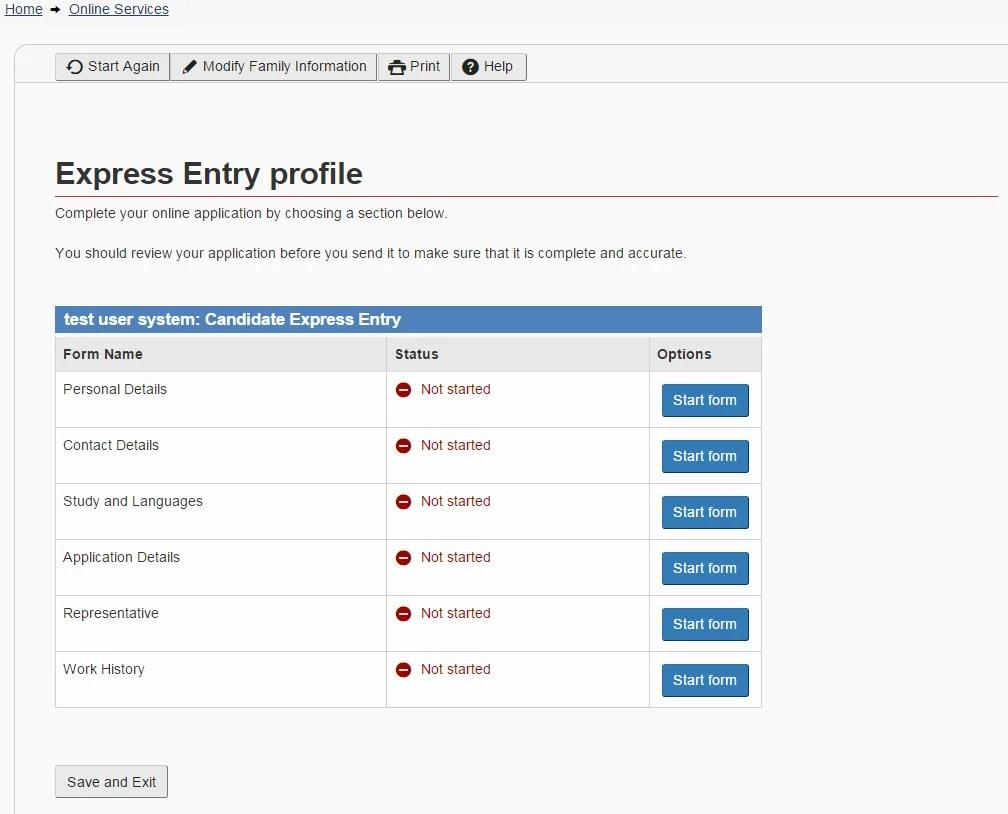Click the status icon for Application Details

pyautogui.click(x=404, y=557)
